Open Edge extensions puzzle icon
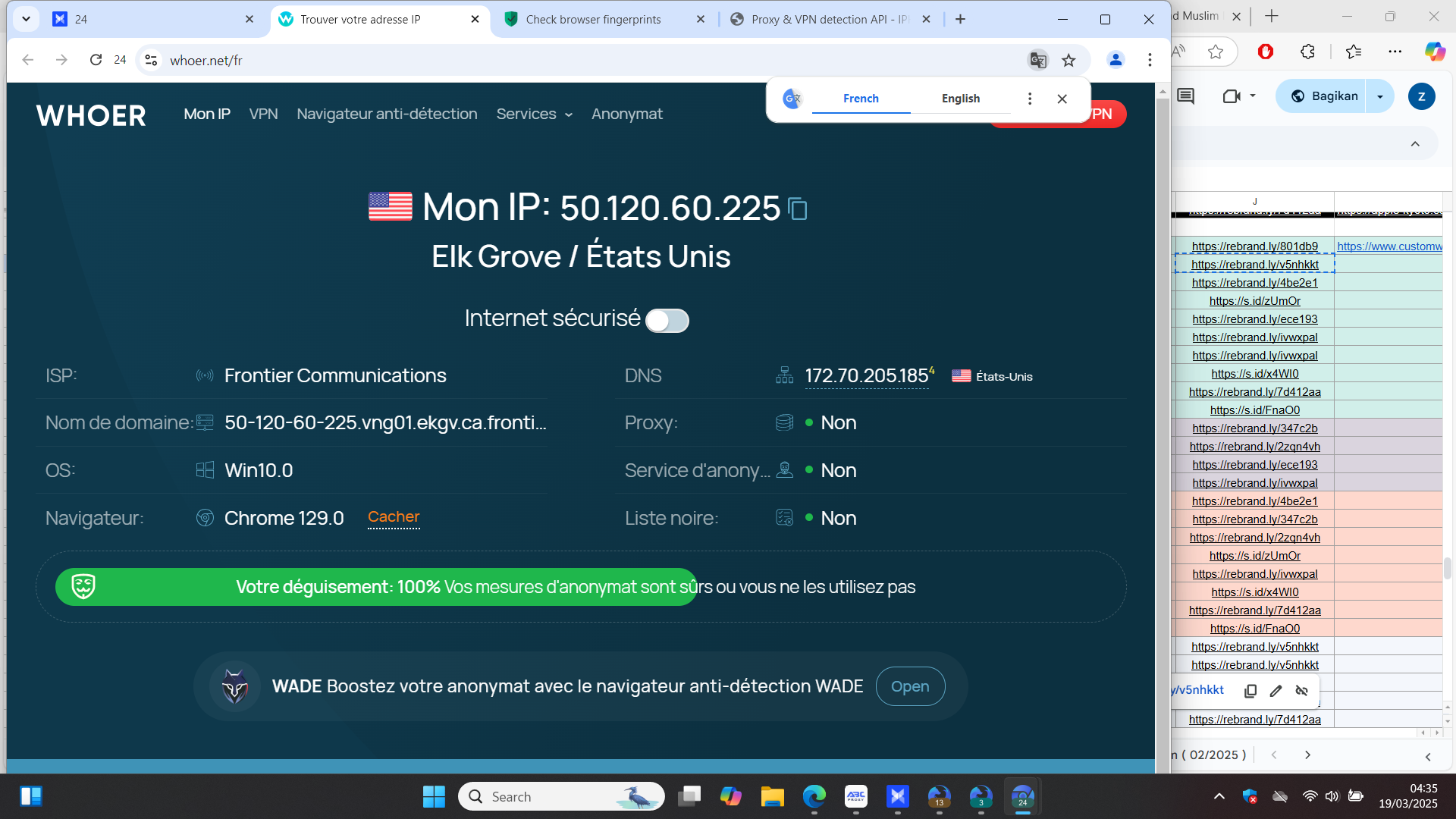The width and height of the screenshot is (1456, 819). pyautogui.click(x=1307, y=52)
